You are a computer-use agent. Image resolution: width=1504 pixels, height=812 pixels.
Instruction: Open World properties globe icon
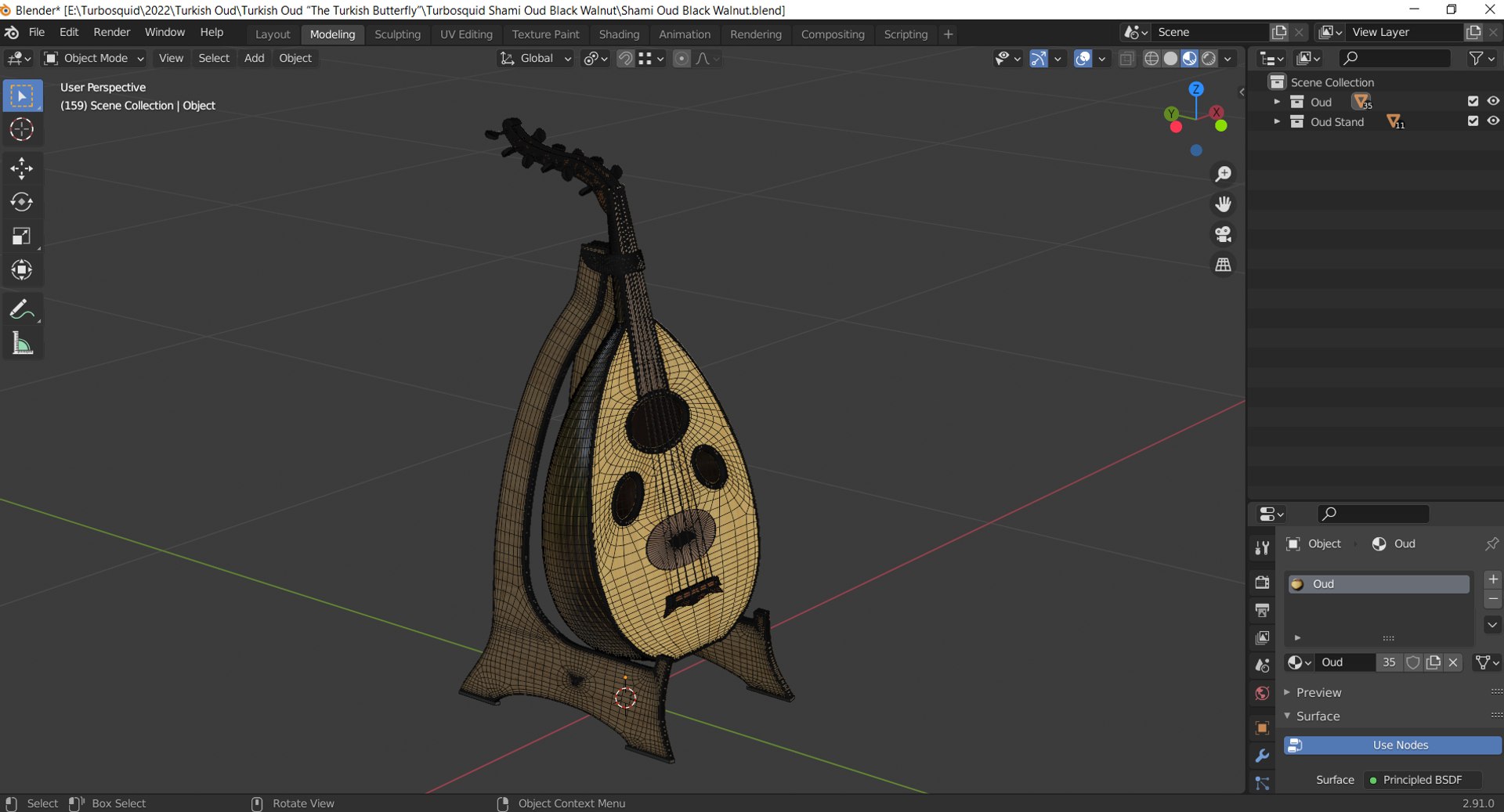[1262, 693]
